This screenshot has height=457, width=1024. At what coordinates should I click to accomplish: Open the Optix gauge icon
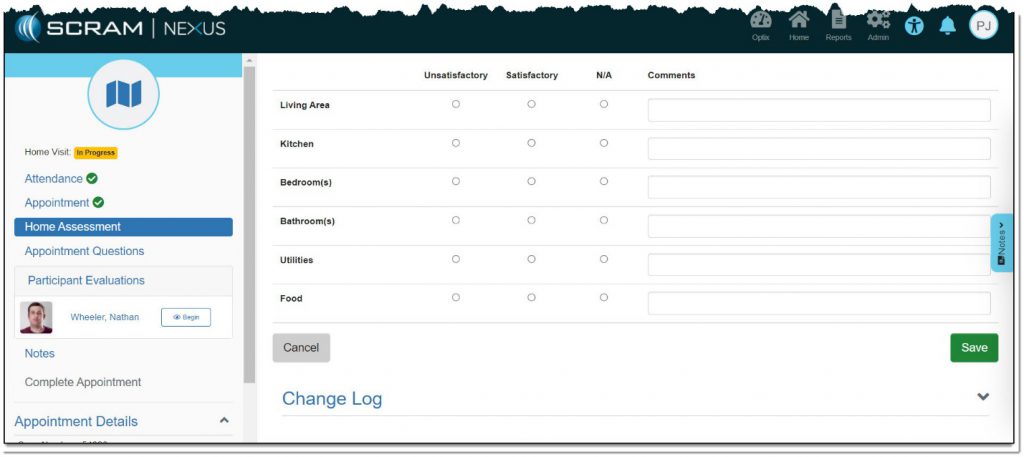[760, 22]
